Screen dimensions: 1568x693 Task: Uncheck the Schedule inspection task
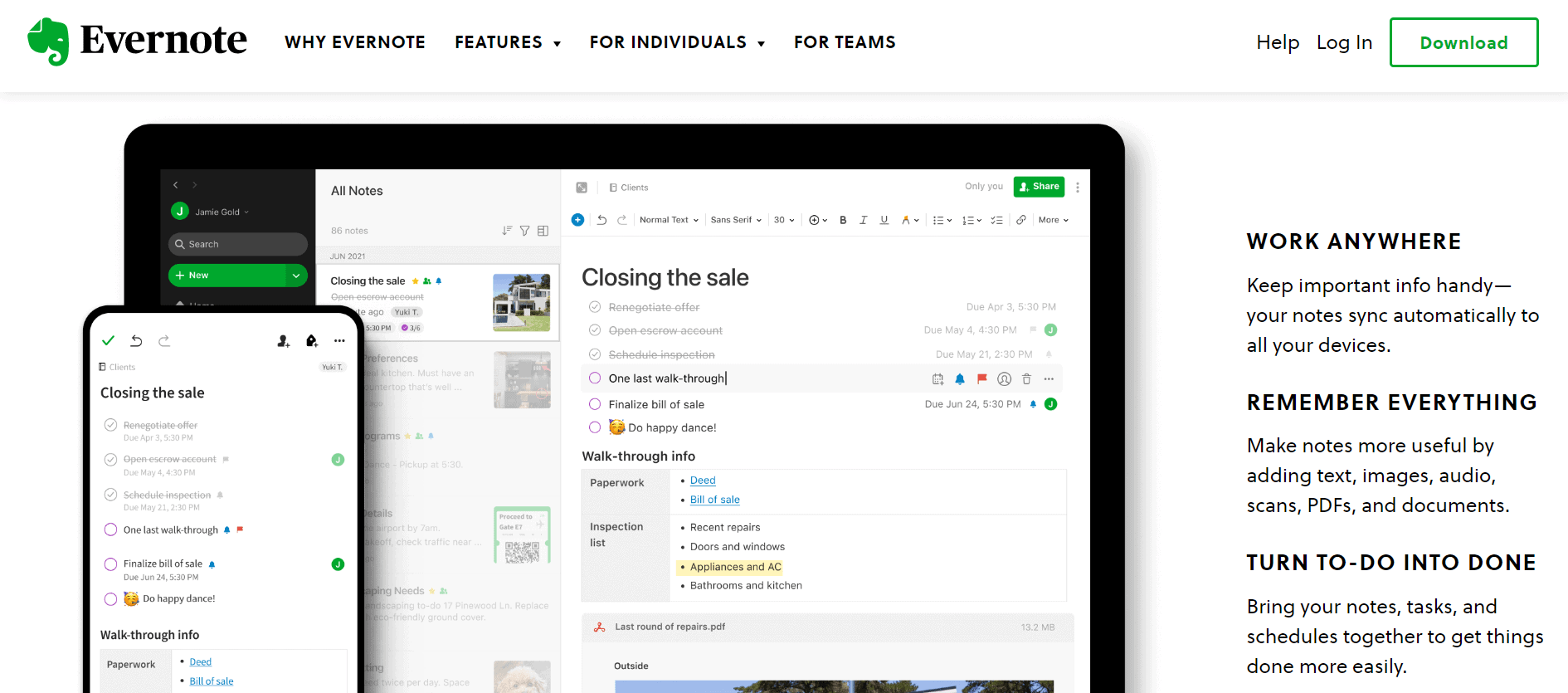[595, 354]
